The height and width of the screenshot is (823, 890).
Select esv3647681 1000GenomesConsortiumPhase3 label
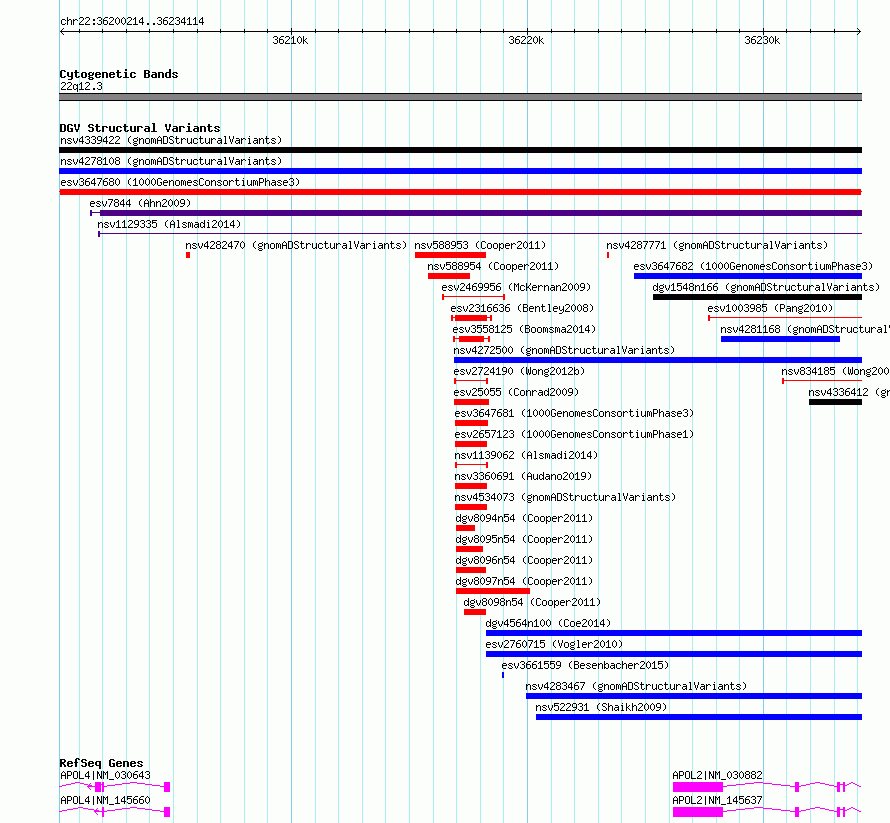tap(574, 413)
